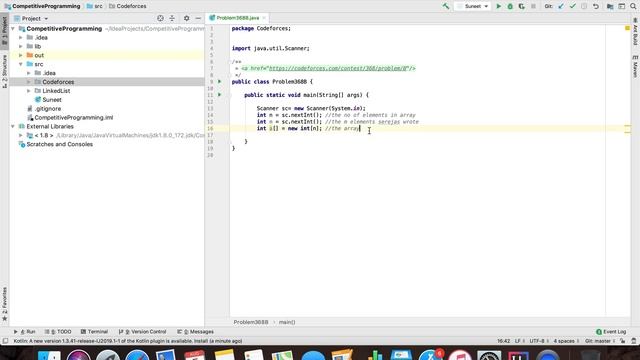Start debugging with the green bug icon
The width and height of the screenshot is (640, 360).
point(510,6)
